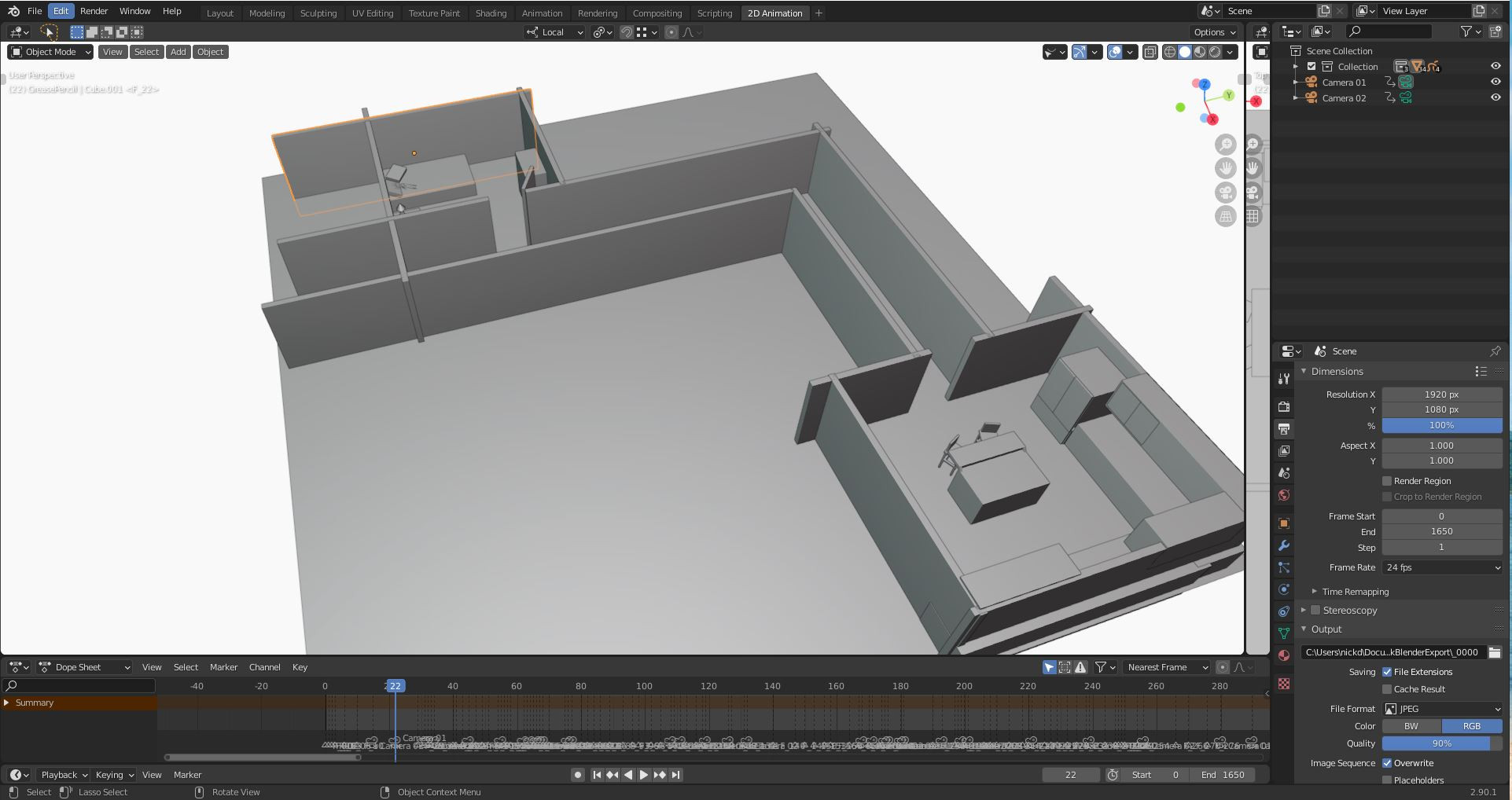
Task: Toggle the Collection exclude checkbox
Action: pyautogui.click(x=1312, y=67)
